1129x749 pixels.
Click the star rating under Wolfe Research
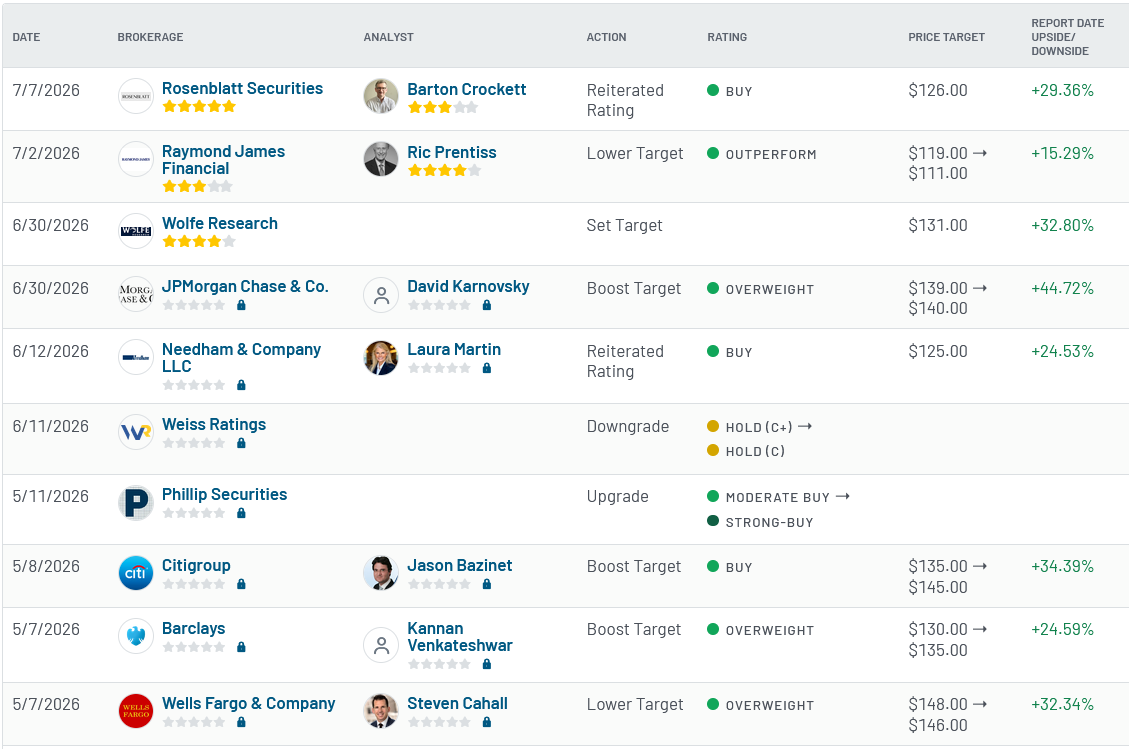199,241
